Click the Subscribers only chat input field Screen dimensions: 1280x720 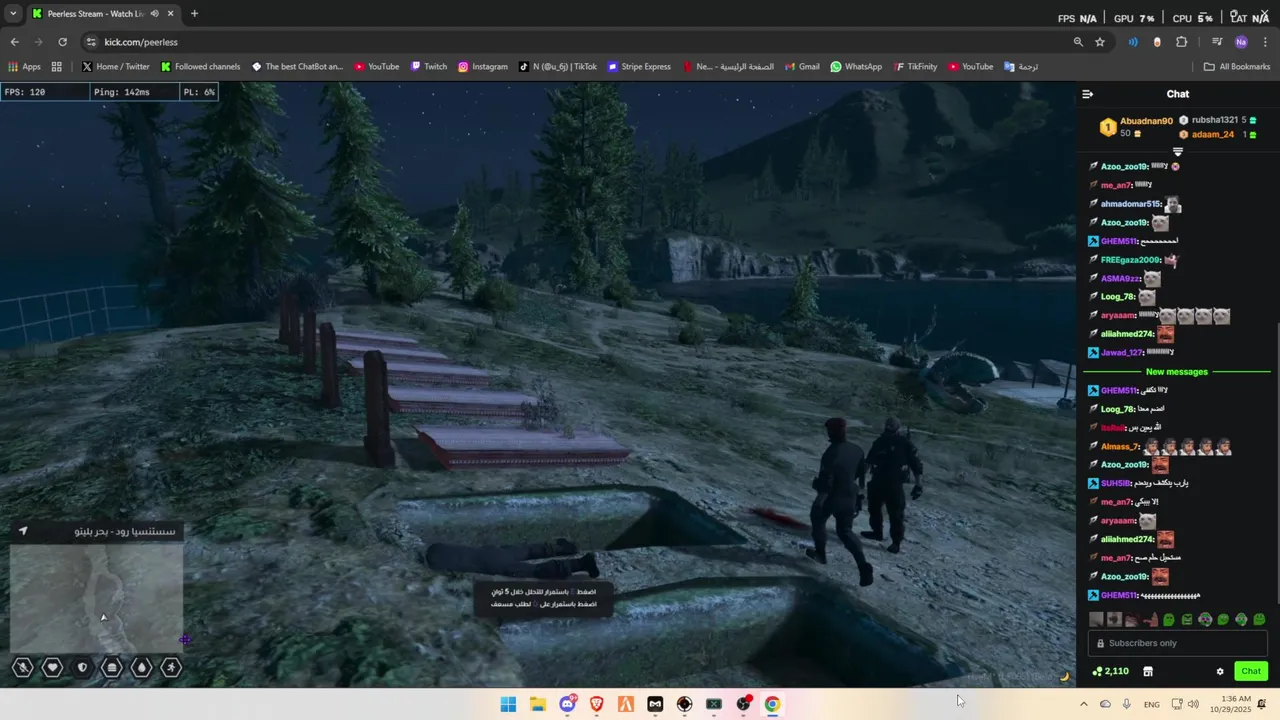click(x=1178, y=643)
